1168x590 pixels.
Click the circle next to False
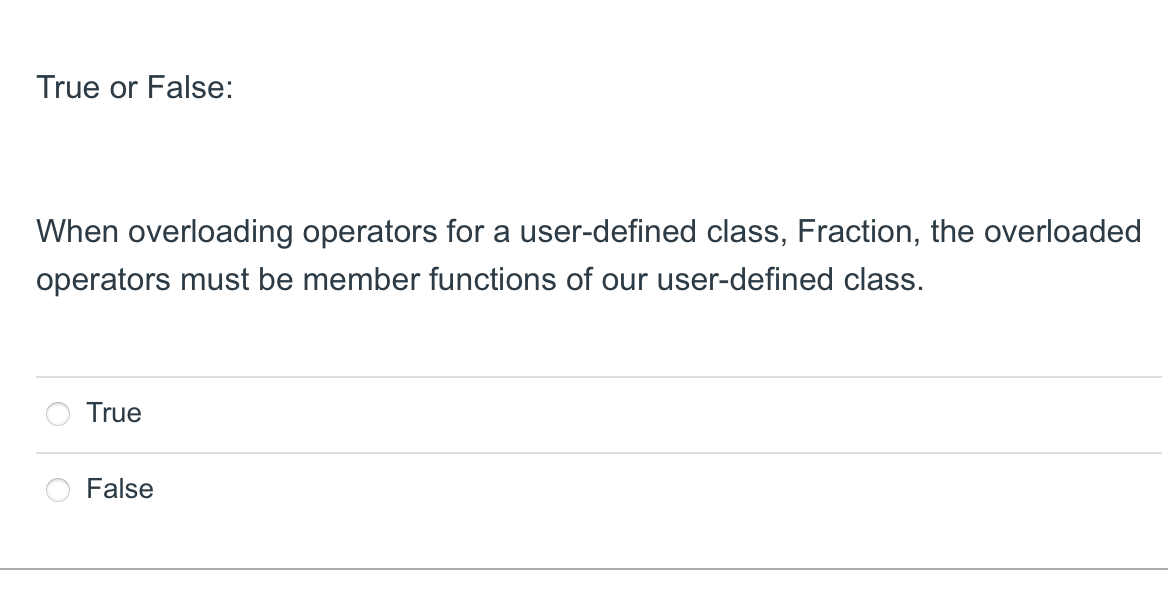point(58,489)
